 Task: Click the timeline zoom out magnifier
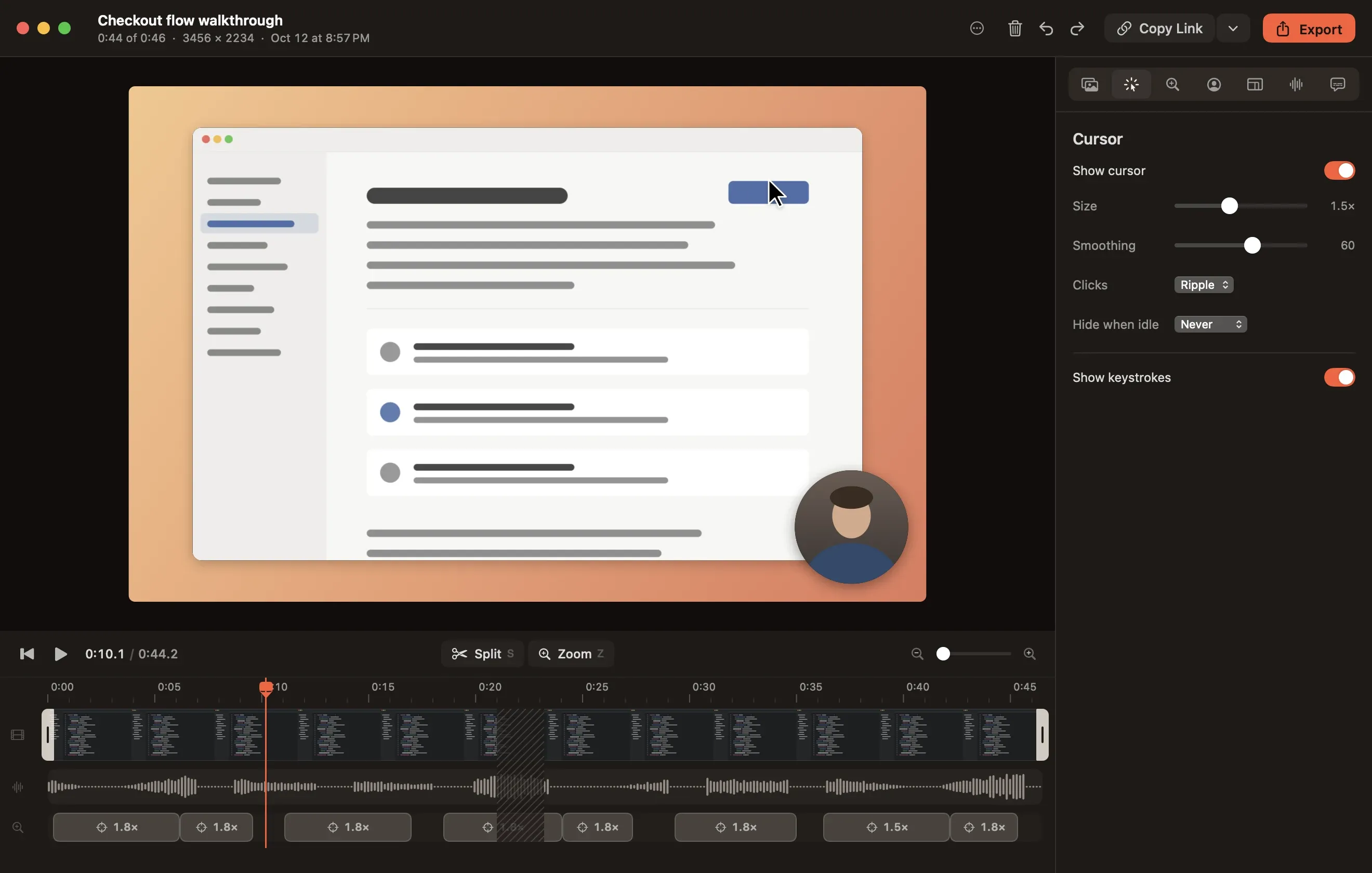pyautogui.click(x=917, y=654)
